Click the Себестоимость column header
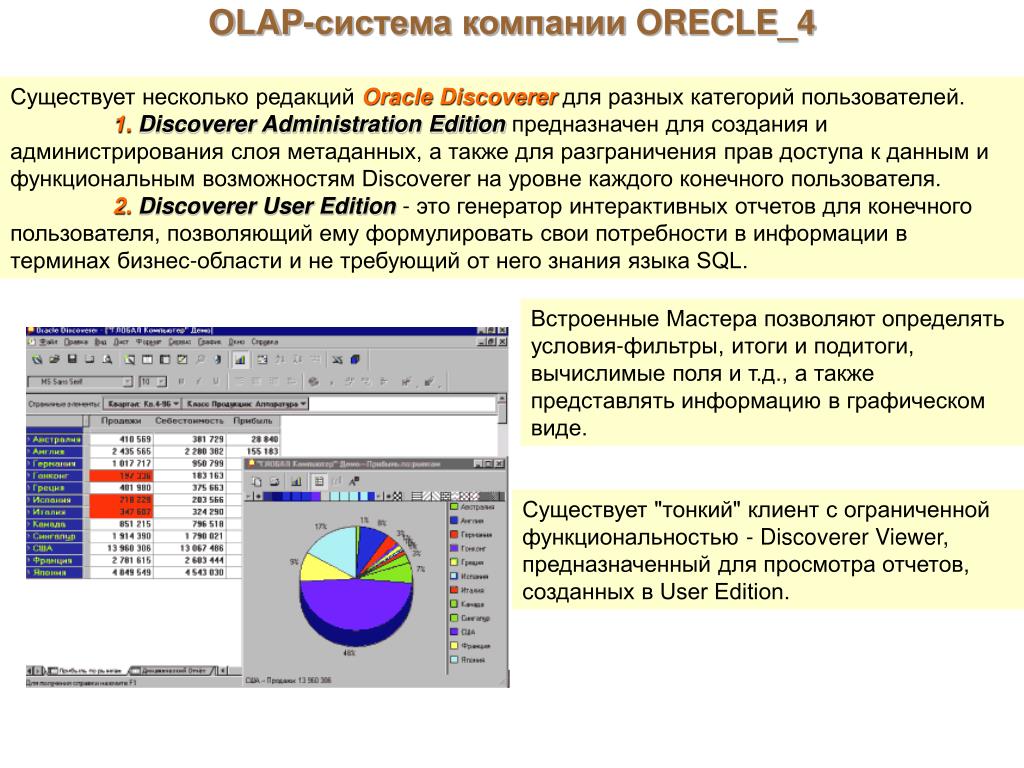 coord(189,421)
